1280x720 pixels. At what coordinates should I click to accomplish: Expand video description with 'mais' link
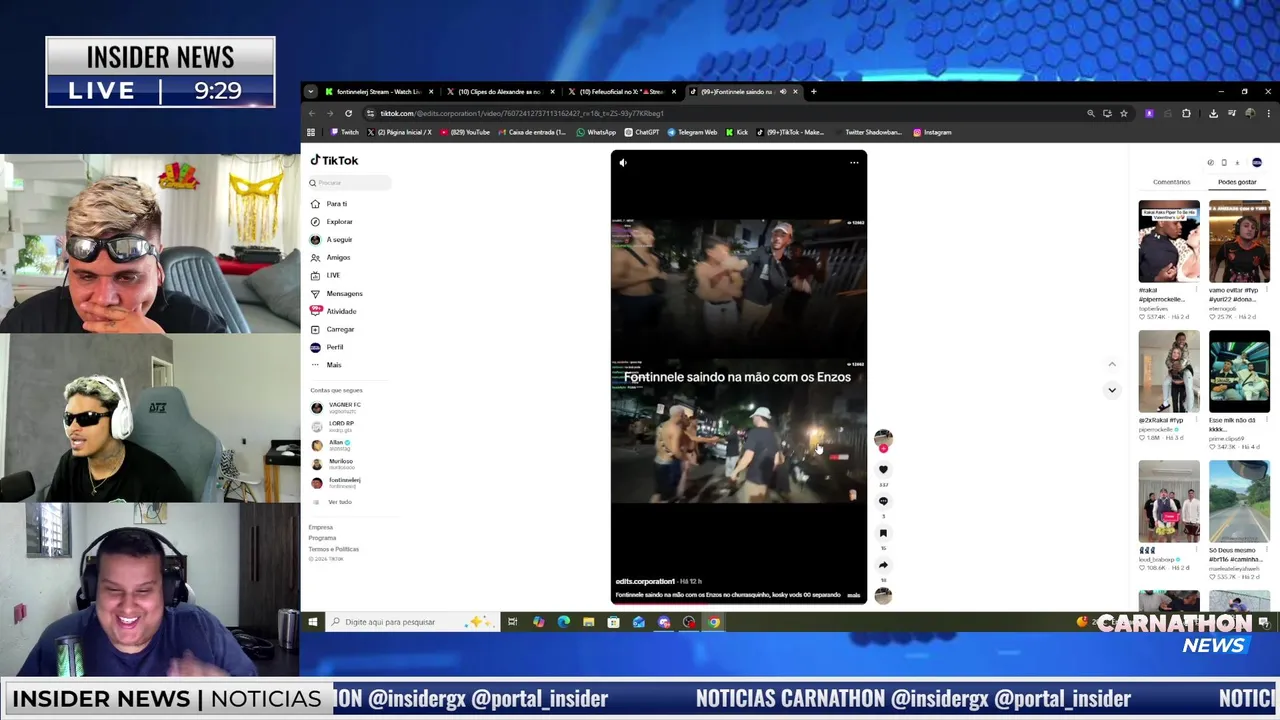tap(853, 595)
